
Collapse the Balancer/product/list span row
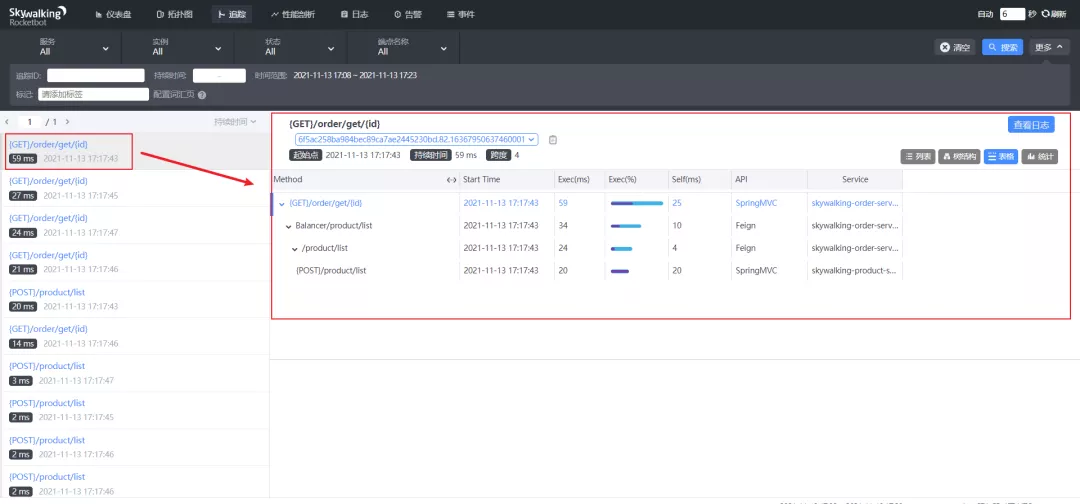pos(288,226)
